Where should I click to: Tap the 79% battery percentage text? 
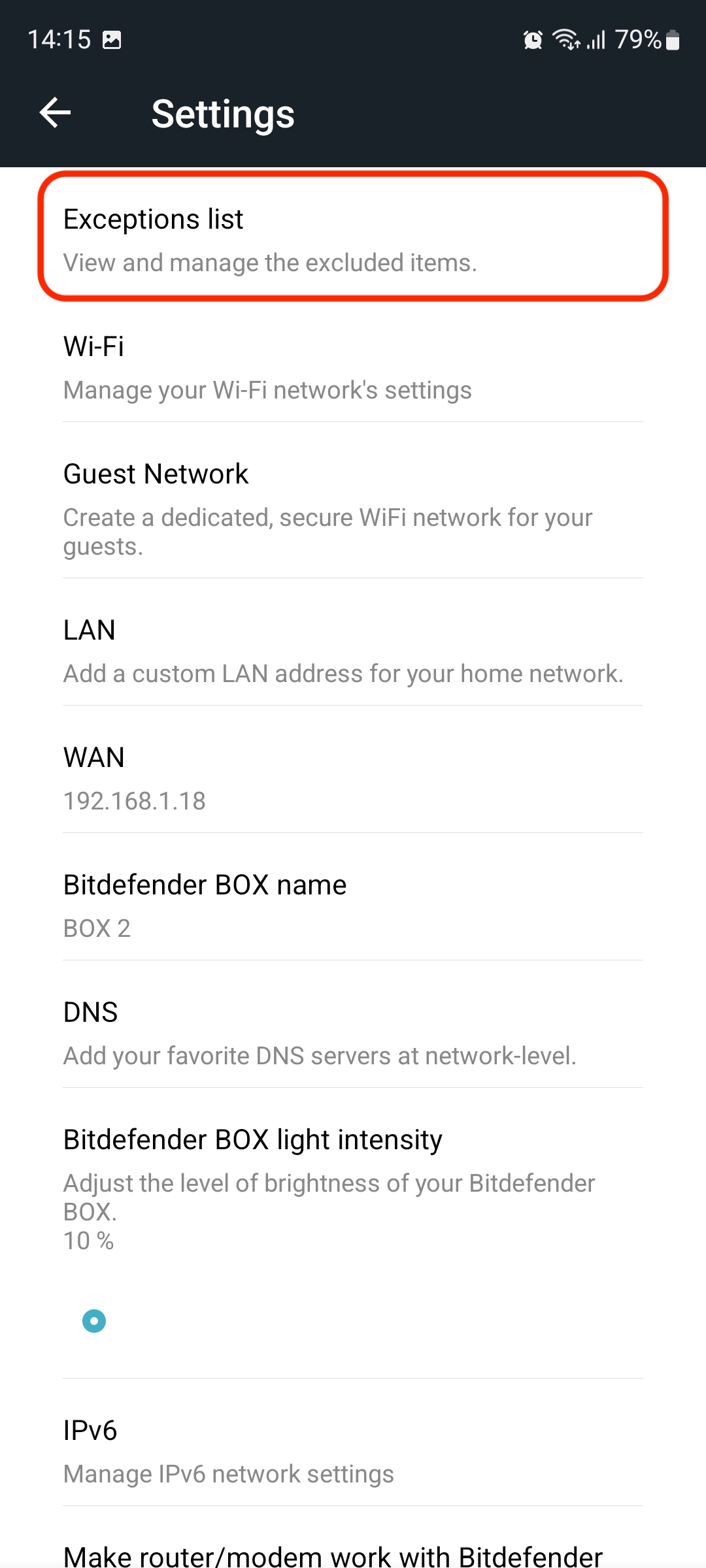pyautogui.click(x=638, y=40)
